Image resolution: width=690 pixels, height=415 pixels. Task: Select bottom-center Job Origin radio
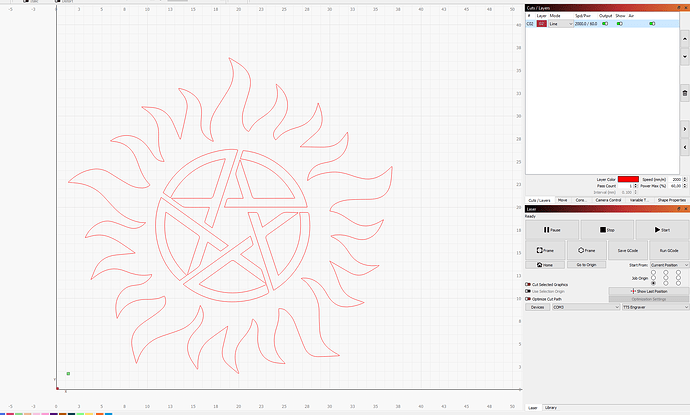(x=666, y=283)
